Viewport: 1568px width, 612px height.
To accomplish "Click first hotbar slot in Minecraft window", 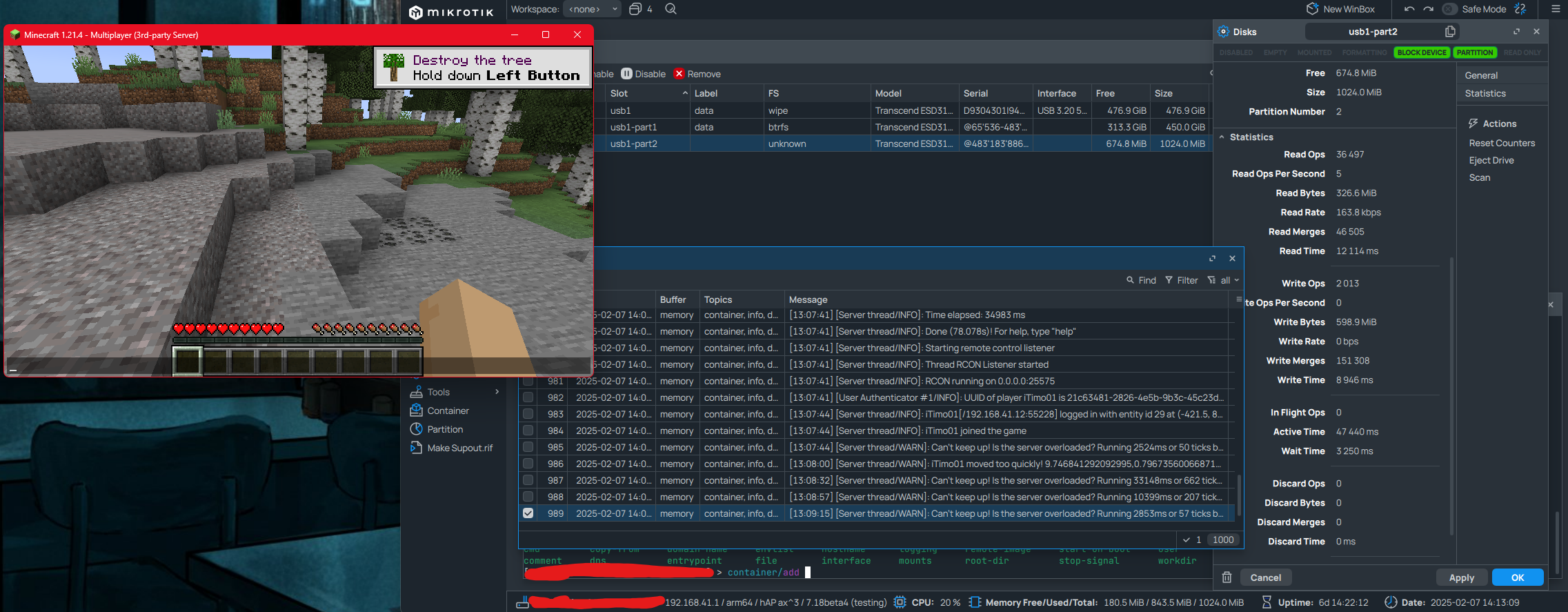I will pyautogui.click(x=187, y=360).
